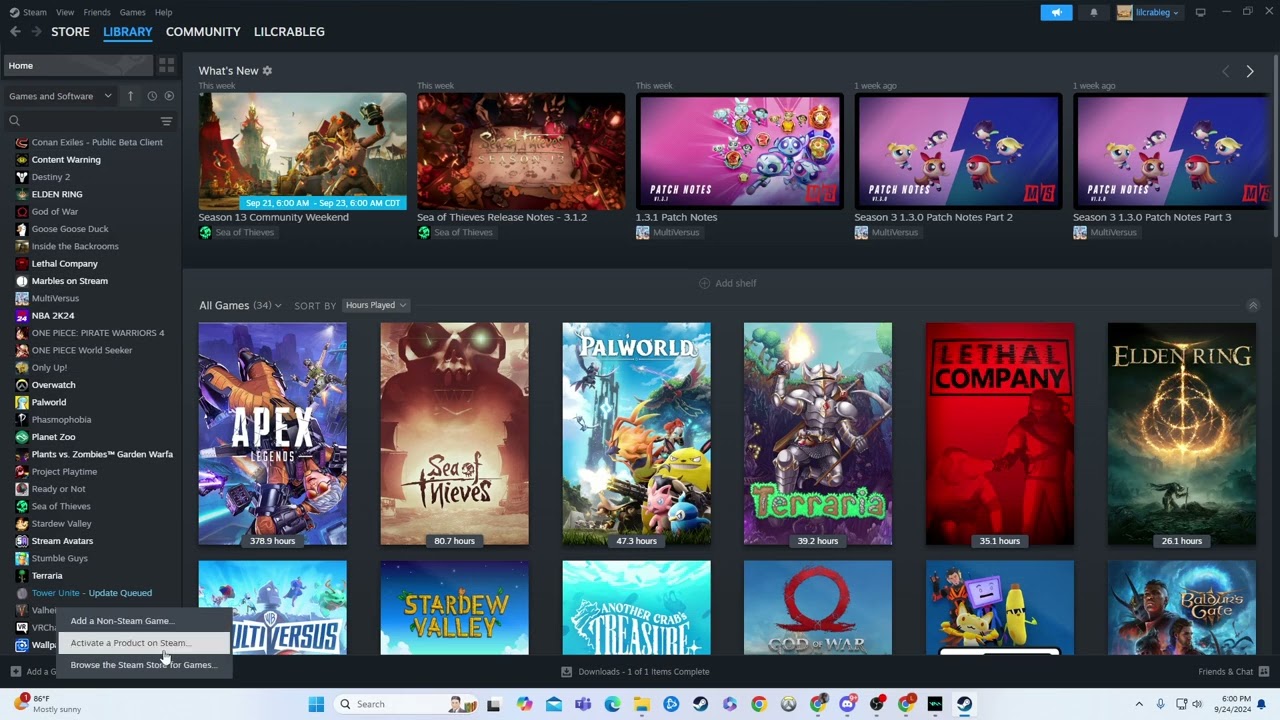This screenshot has width=1280, height=720.
Task: Go to the COMMUNITY tab
Action: pos(203,32)
